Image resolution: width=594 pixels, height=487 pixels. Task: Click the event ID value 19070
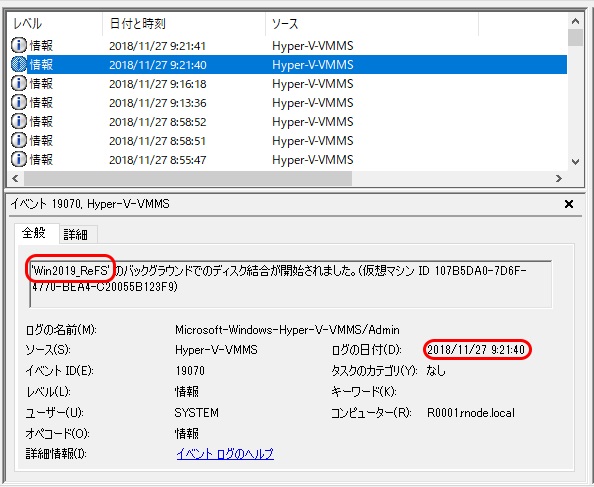point(190,370)
